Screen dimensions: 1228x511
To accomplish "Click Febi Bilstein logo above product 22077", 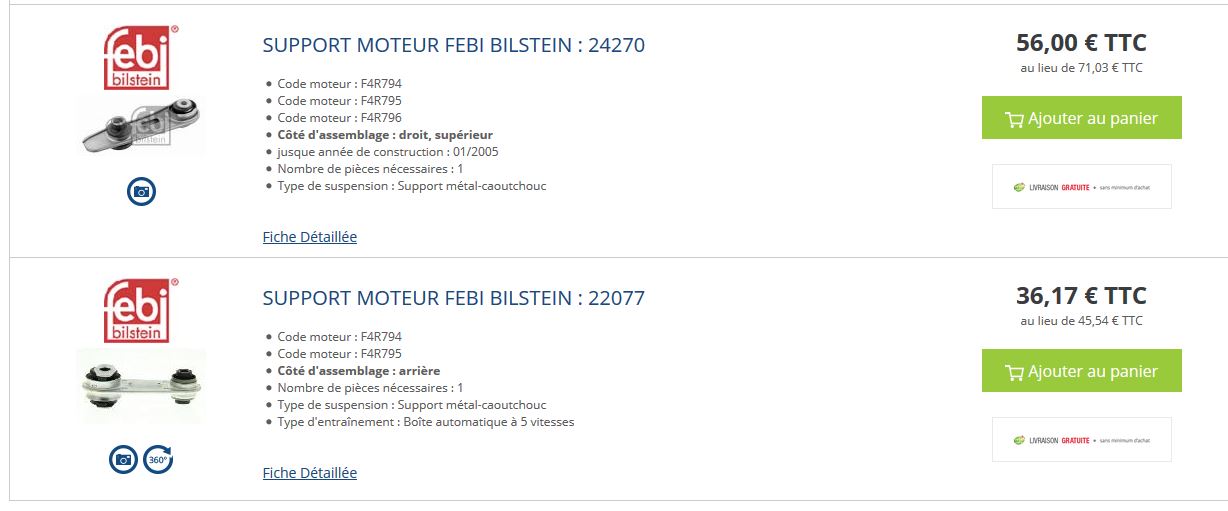I will click(141, 310).
